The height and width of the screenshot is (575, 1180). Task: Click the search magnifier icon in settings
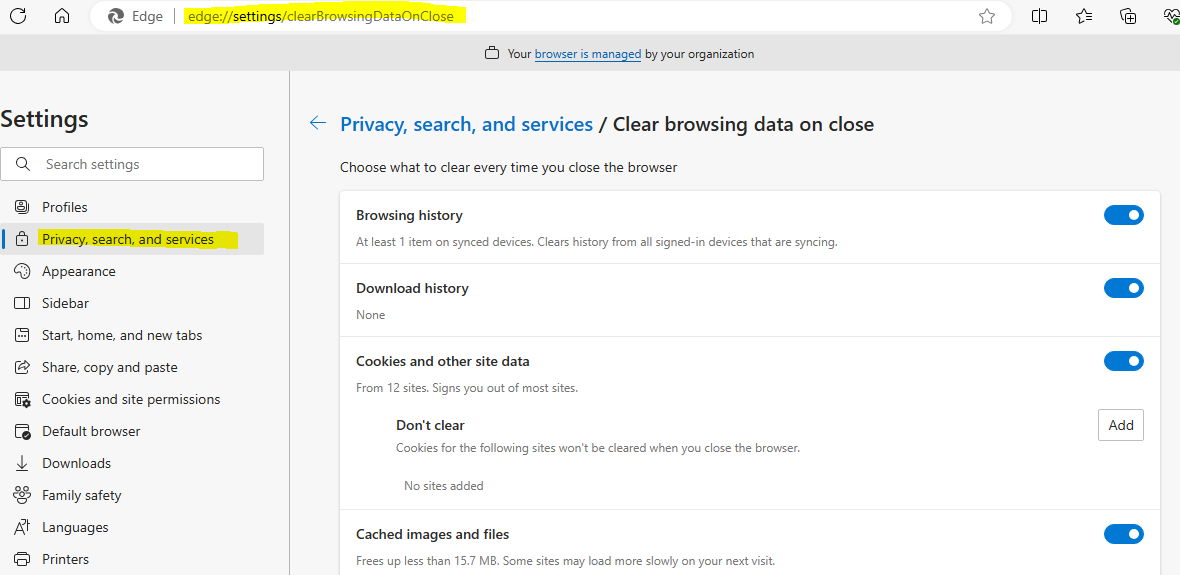23,164
